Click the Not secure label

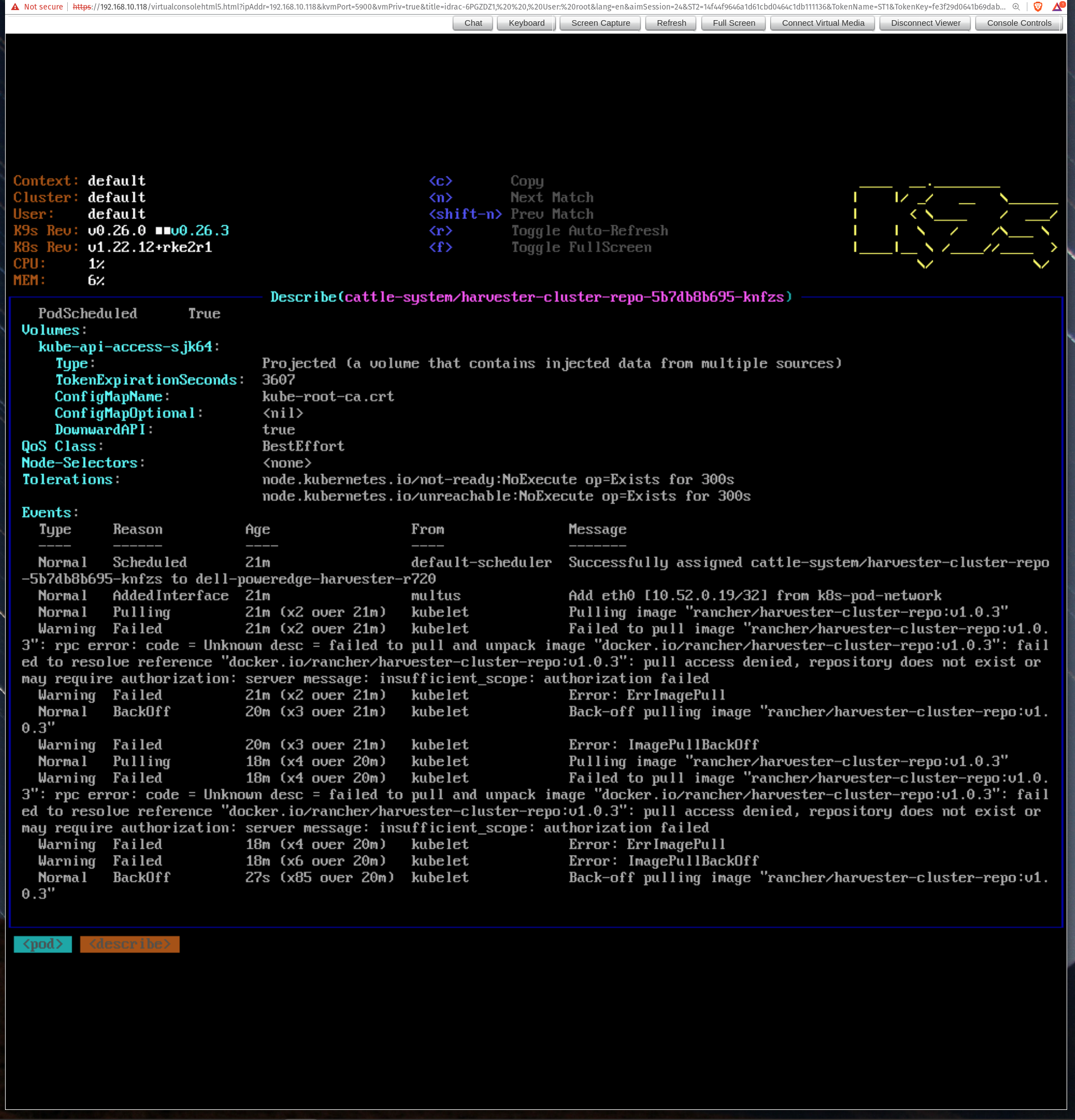pos(43,7)
